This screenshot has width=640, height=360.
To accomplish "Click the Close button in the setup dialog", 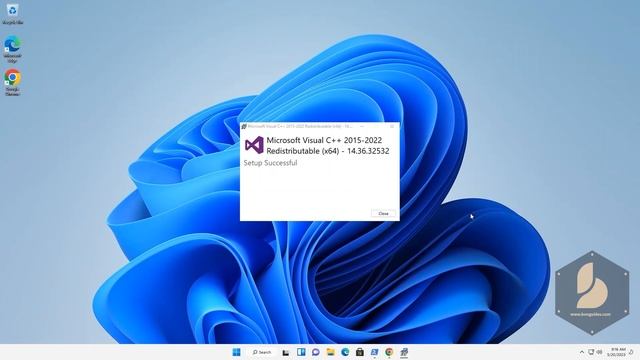I will [x=383, y=213].
